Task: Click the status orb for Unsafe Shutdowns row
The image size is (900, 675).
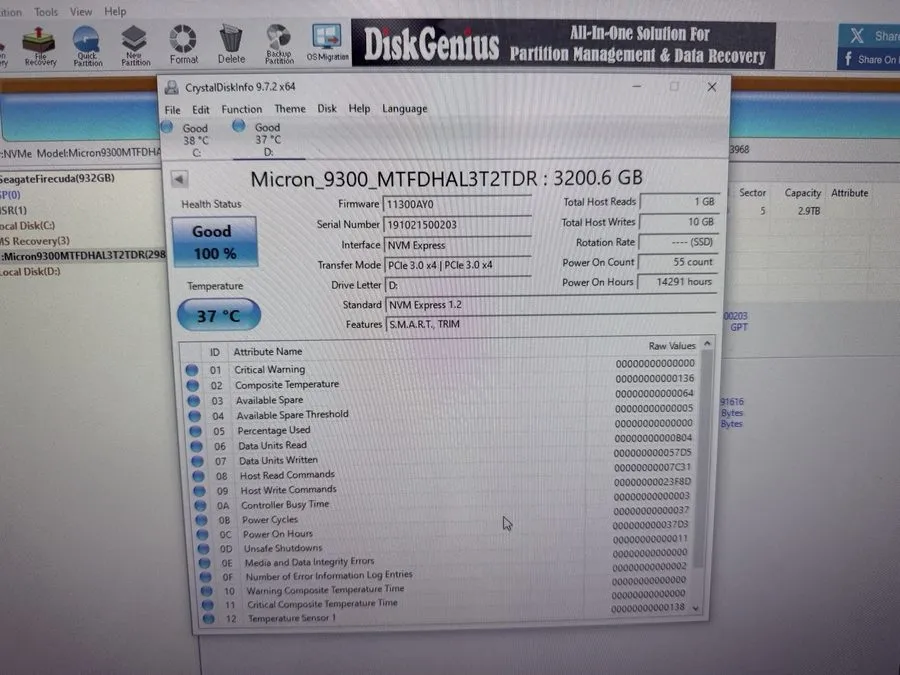Action: pos(204,549)
